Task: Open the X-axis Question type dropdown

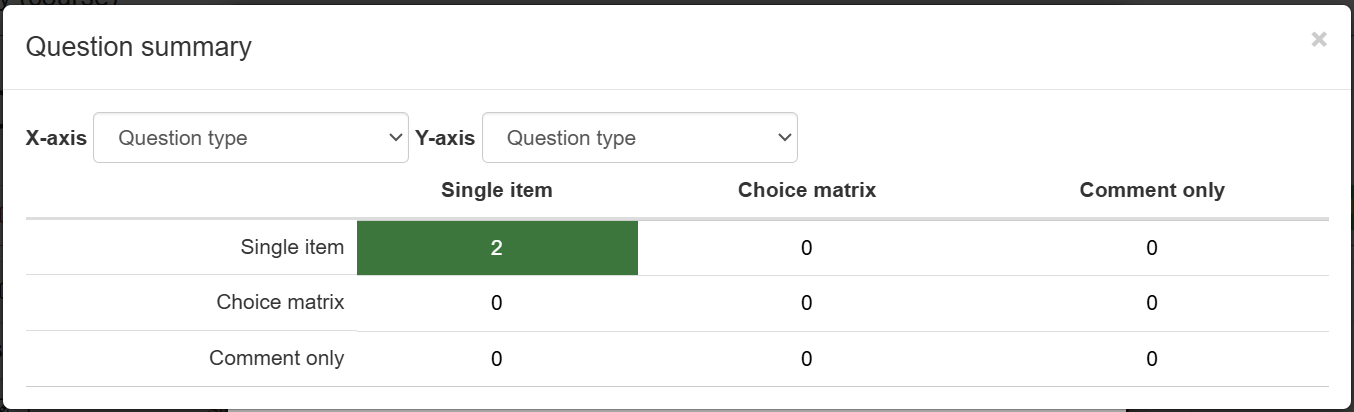Action: pyautogui.click(x=251, y=138)
